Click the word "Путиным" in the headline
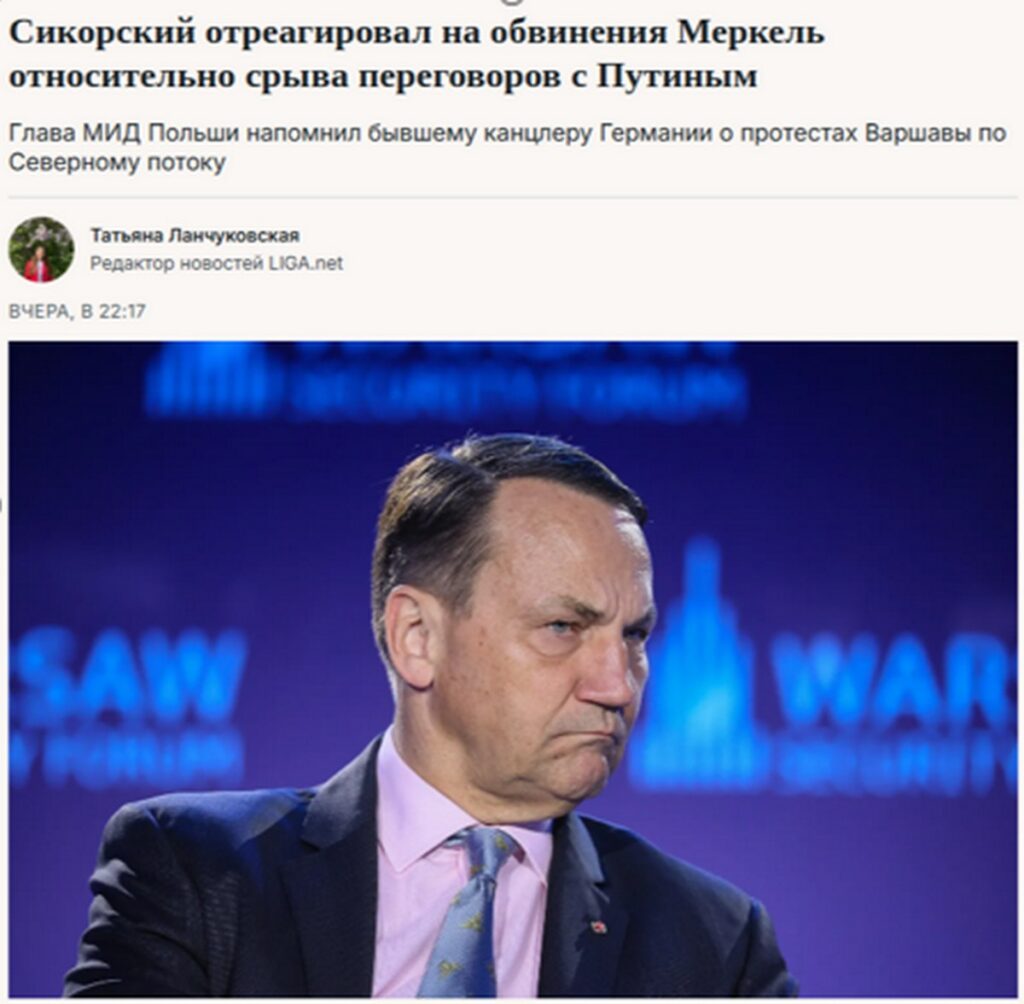1024x1004 pixels. click(677, 76)
